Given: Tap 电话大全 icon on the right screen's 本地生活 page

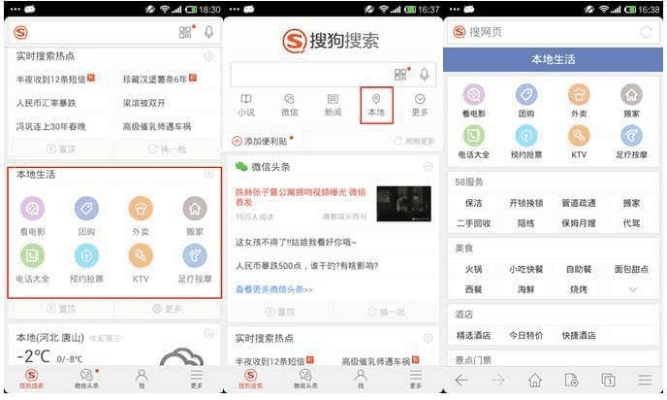Looking at the screenshot, I should [x=474, y=136].
